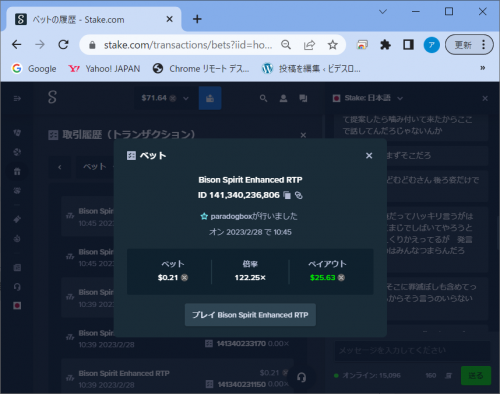Close the ベット bet details dialog
Image resolution: width=500 pixels, height=394 pixels.
click(369, 156)
